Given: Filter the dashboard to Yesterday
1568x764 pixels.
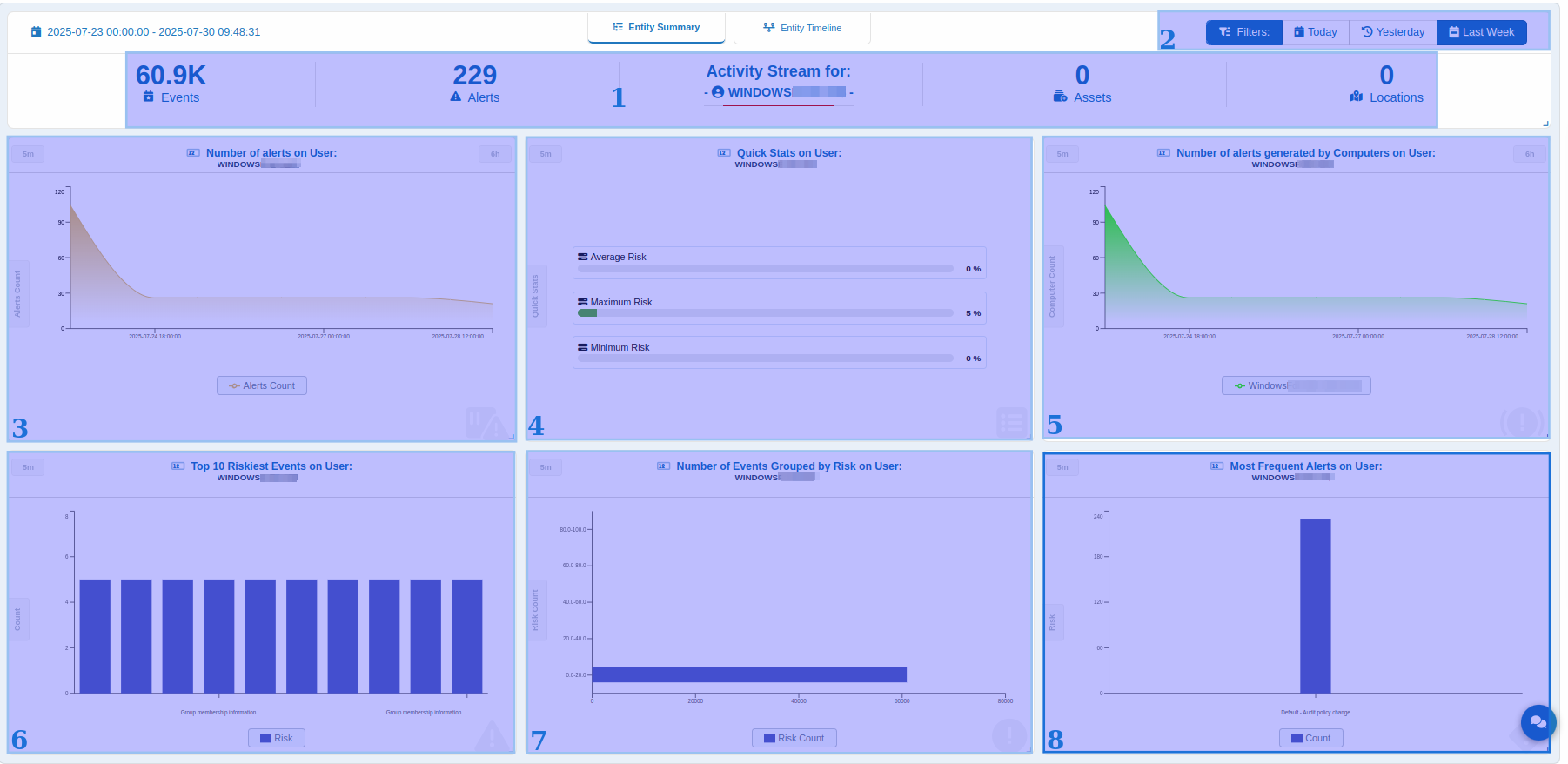Looking at the screenshot, I should pos(1392,32).
